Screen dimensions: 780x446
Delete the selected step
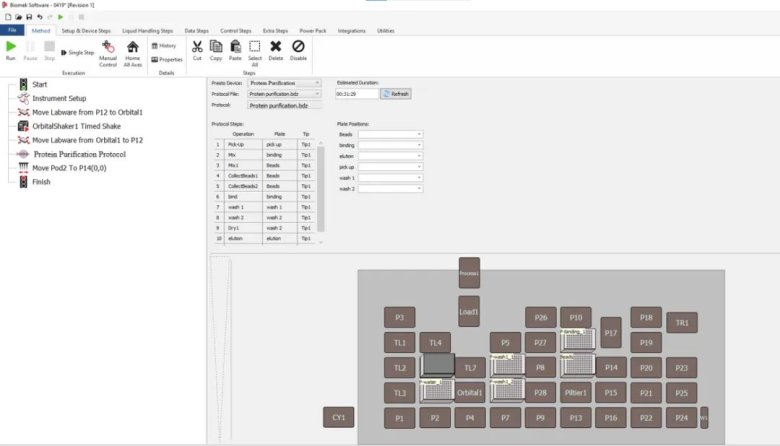coord(276,50)
